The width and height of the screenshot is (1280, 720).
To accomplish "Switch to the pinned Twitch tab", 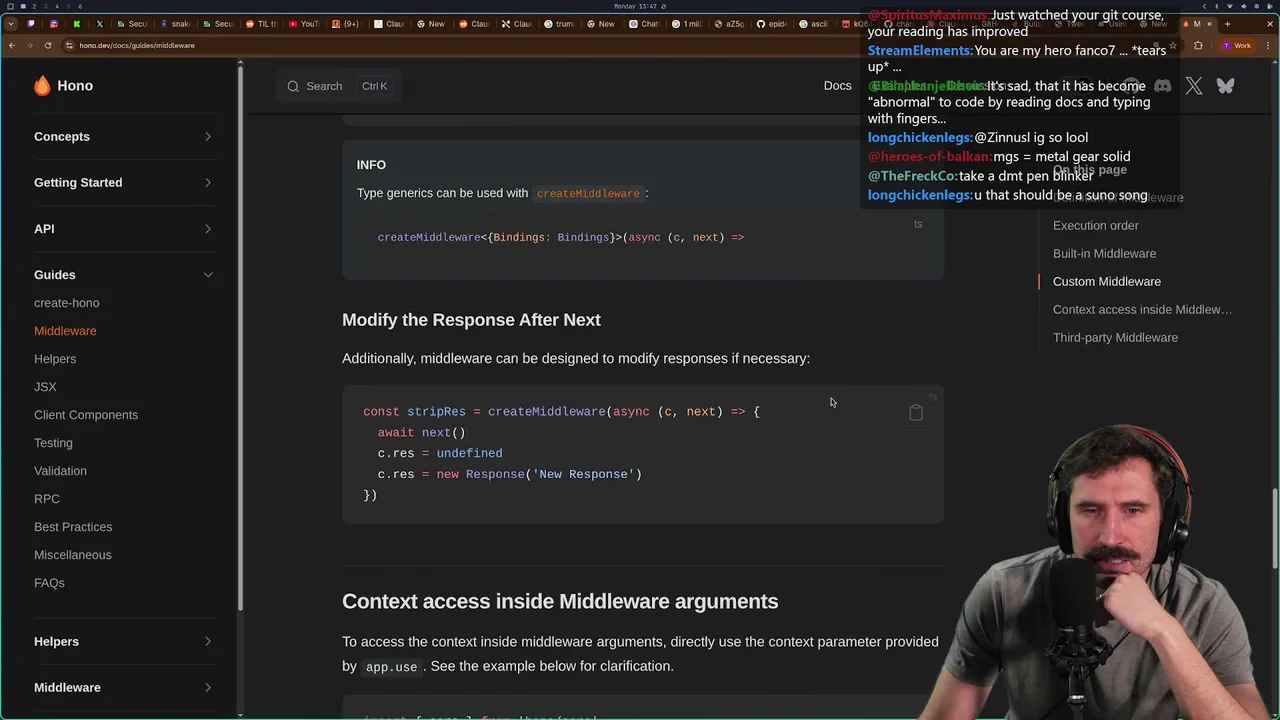I will [x=31, y=24].
